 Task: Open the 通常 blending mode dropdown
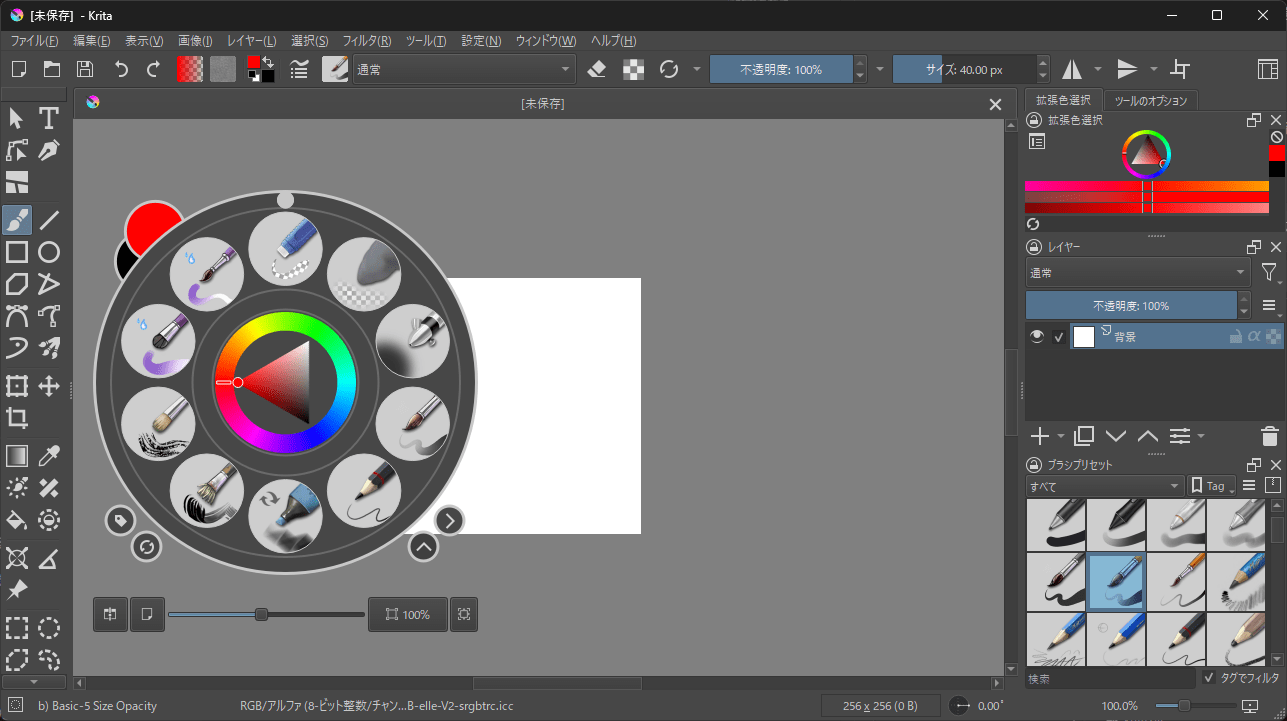point(463,69)
